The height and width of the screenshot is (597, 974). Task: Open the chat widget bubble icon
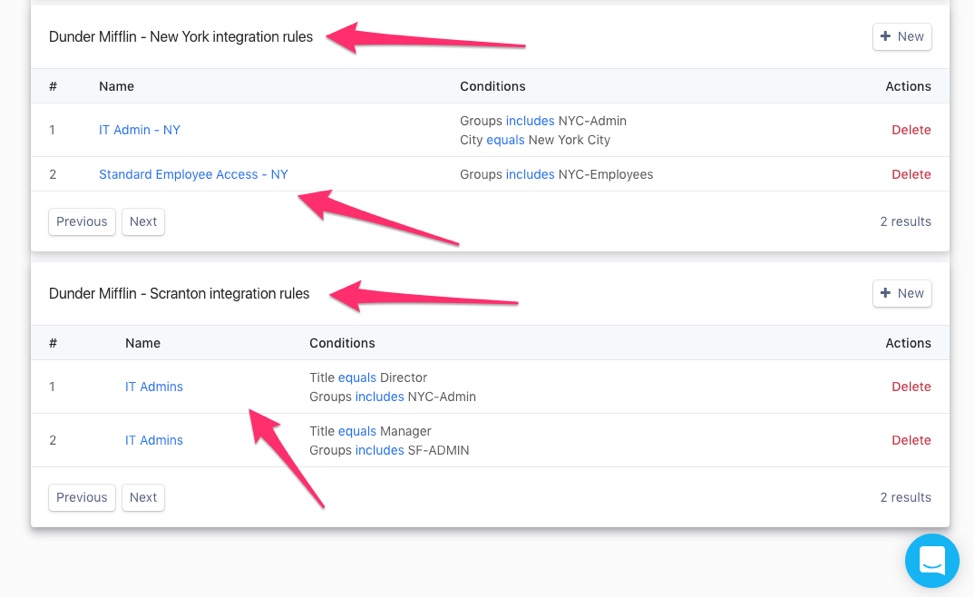tap(932, 560)
